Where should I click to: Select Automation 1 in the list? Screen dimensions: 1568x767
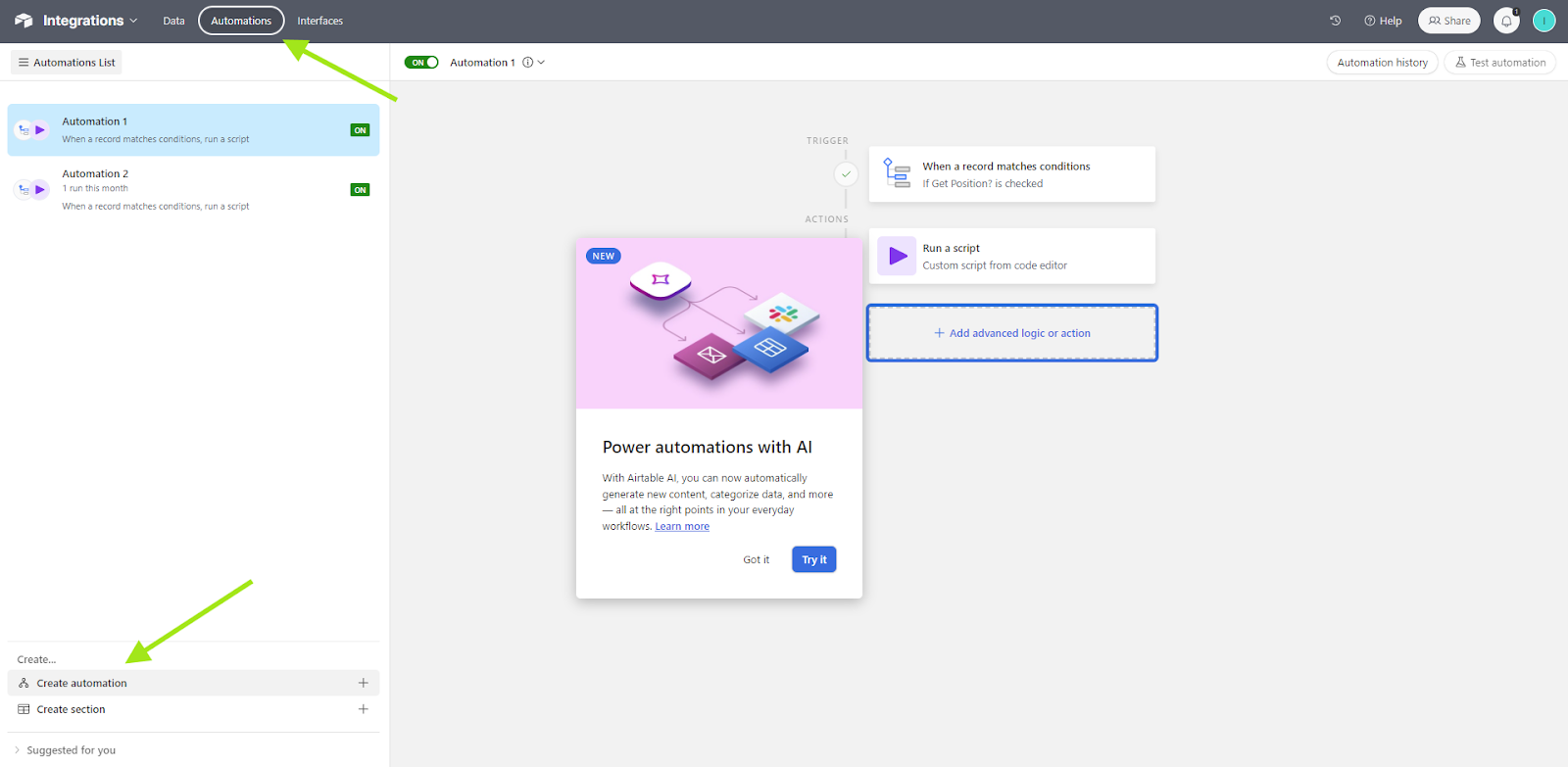193,130
